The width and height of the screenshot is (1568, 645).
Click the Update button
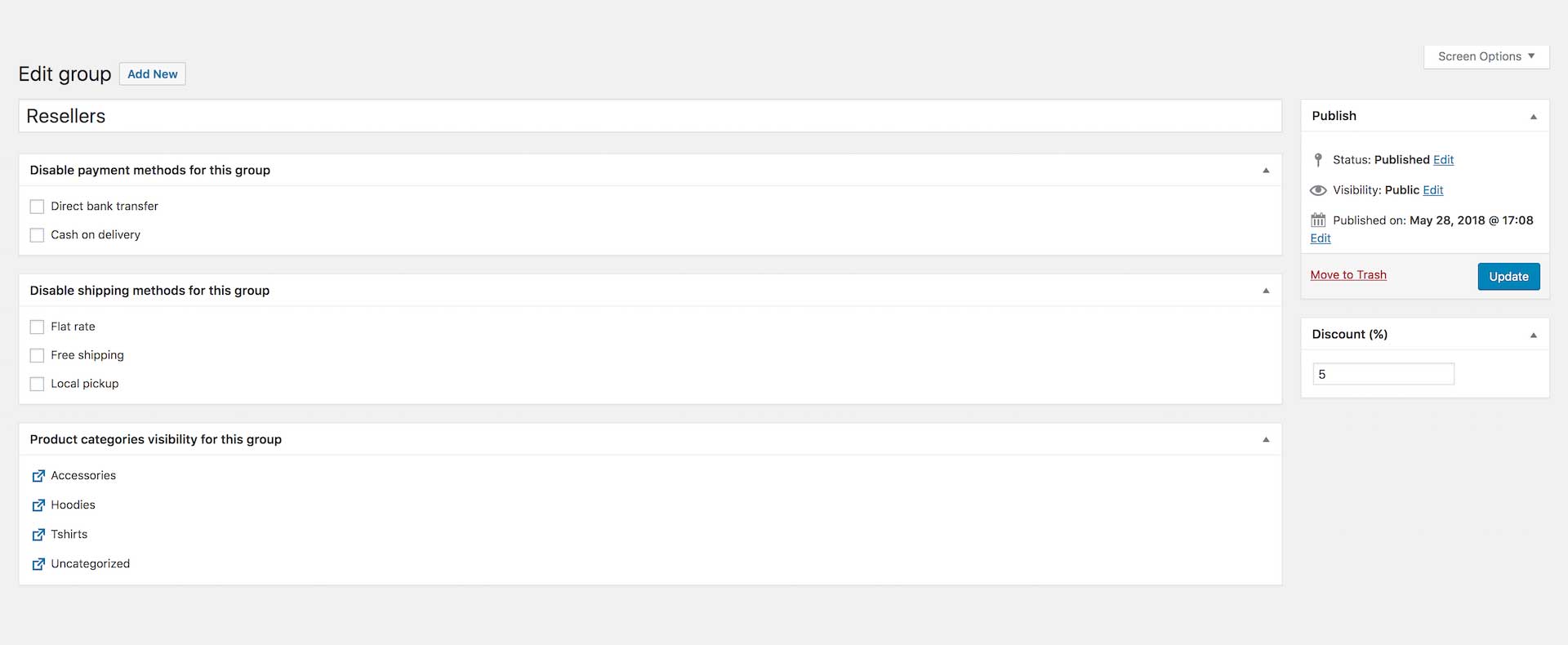point(1508,276)
